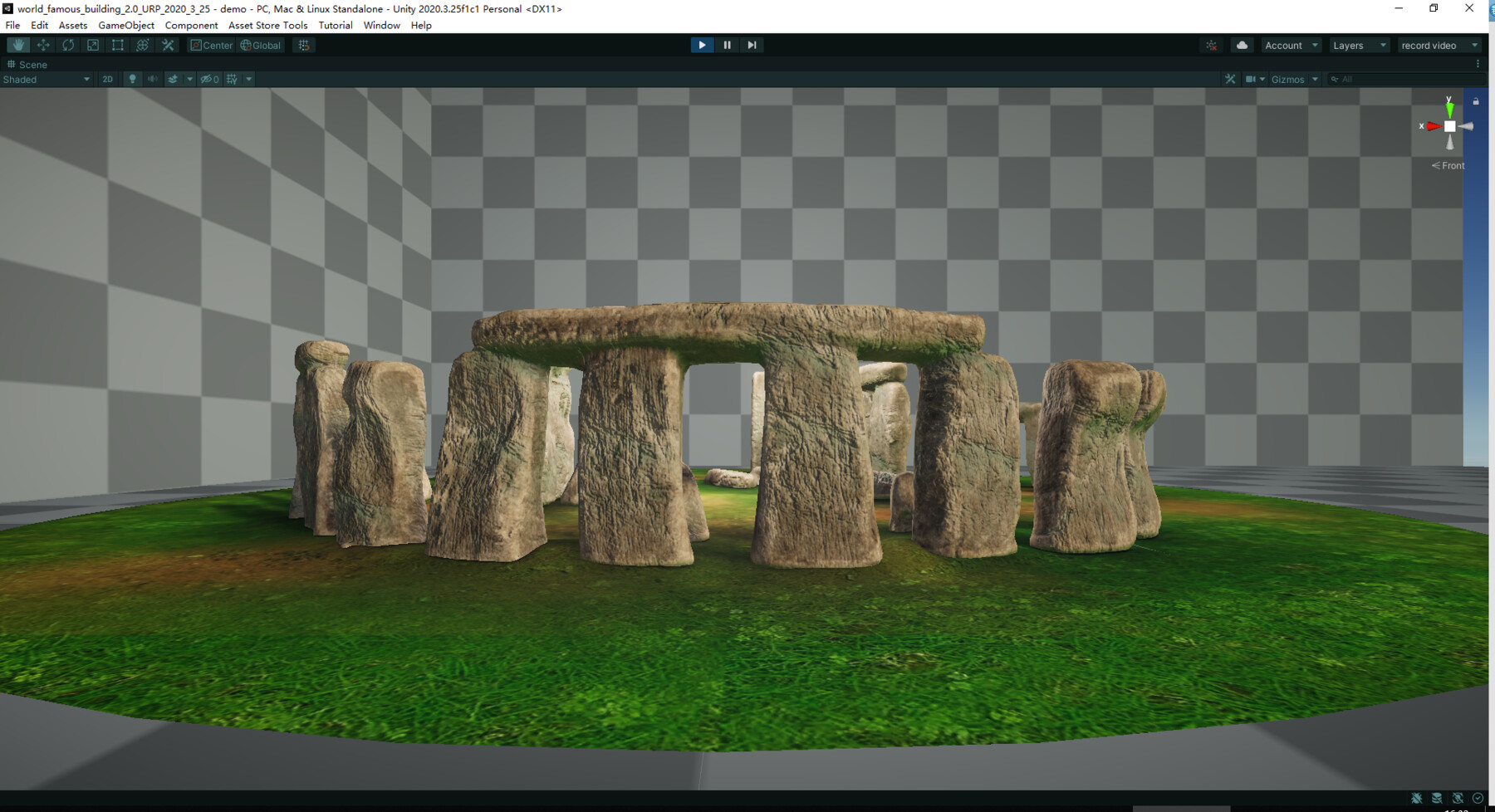
Task: Open the Custom Editor Tools icon
Action: (x=168, y=45)
